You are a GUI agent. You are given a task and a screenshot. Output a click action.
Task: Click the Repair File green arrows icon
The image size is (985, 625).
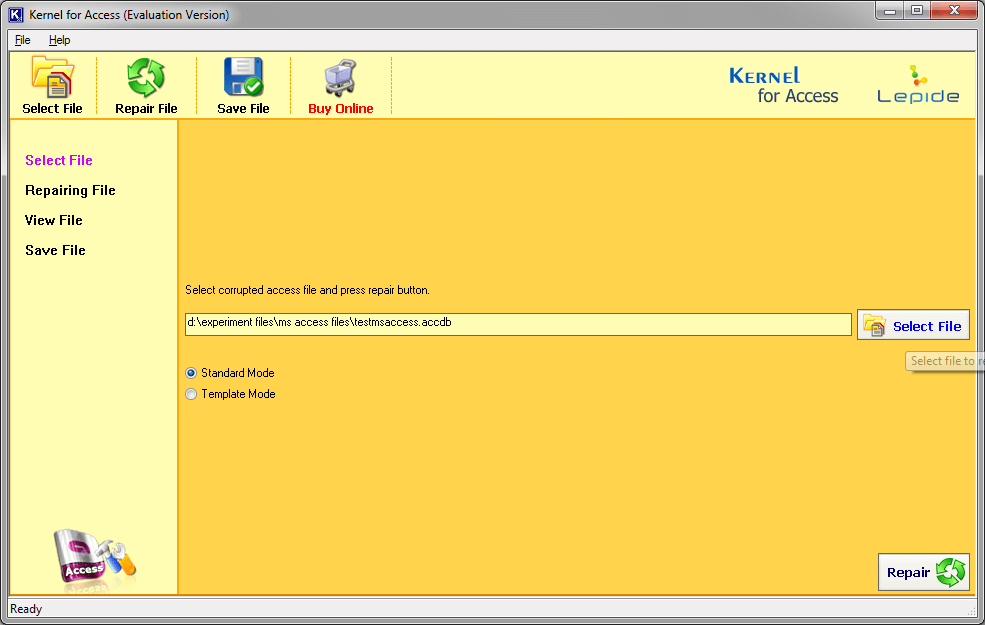(146, 78)
